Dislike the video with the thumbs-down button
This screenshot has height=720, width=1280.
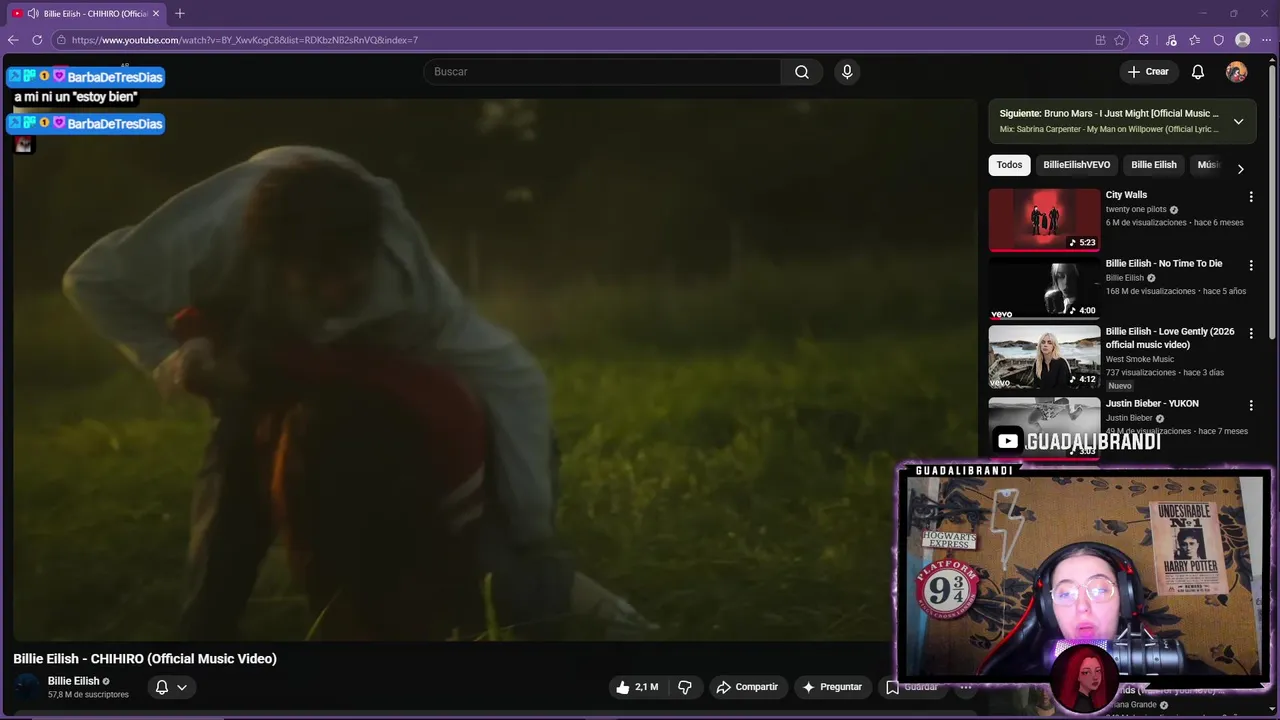(685, 687)
